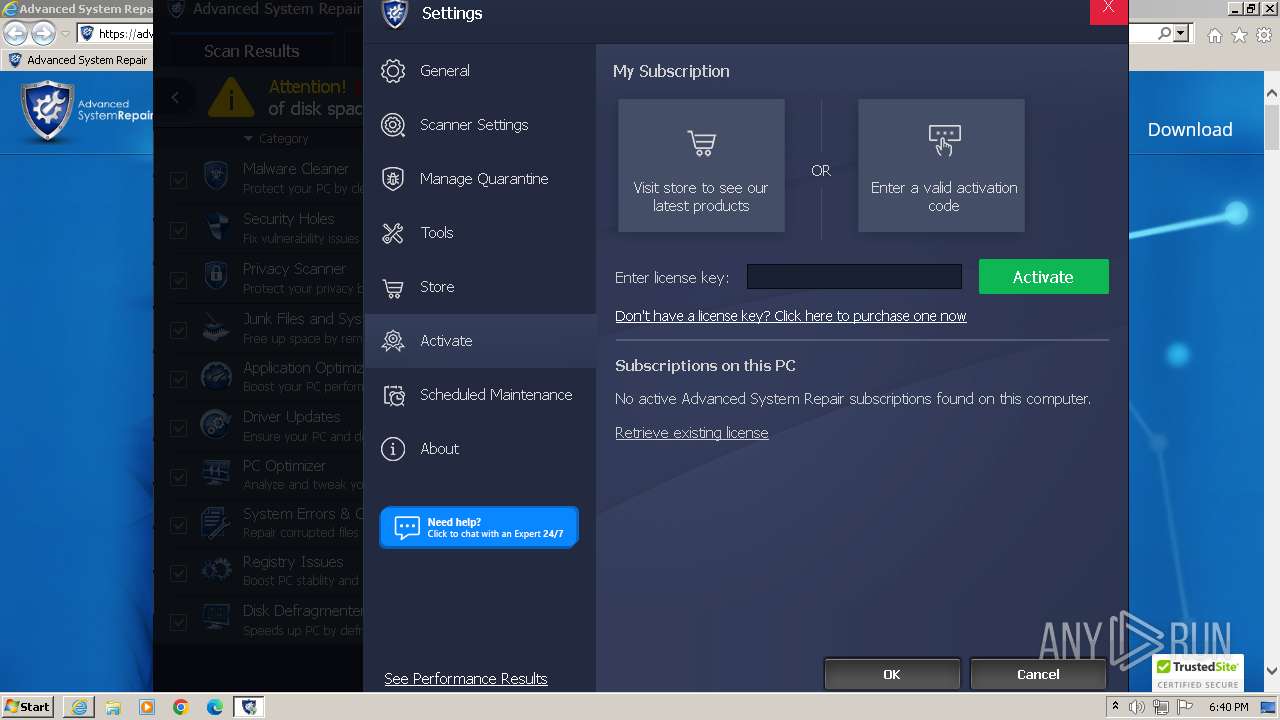Screen dimensions: 1280x720
Task: Click the license key input field
Action: point(854,277)
